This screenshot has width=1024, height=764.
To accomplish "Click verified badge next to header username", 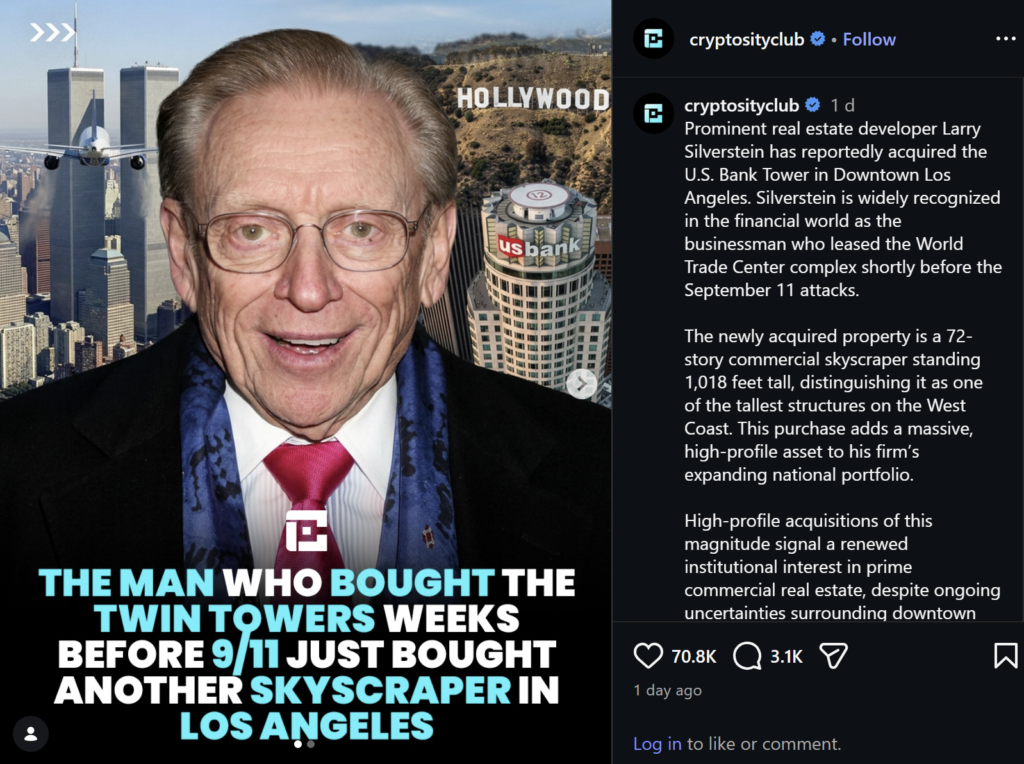I will tap(817, 39).
